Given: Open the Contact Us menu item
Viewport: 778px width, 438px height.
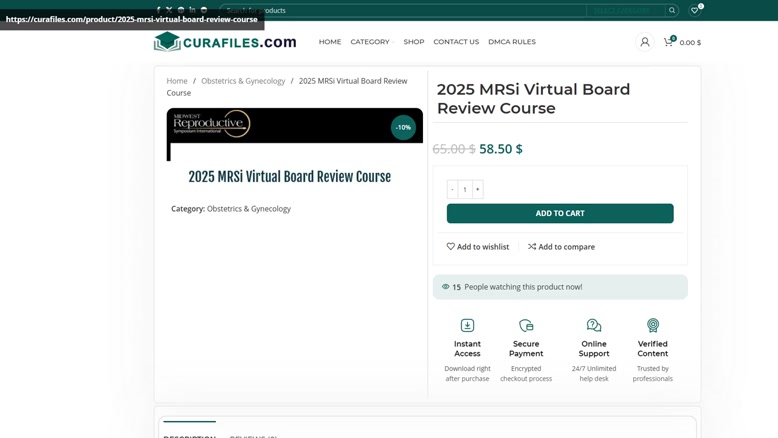Looking at the screenshot, I should coord(456,42).
